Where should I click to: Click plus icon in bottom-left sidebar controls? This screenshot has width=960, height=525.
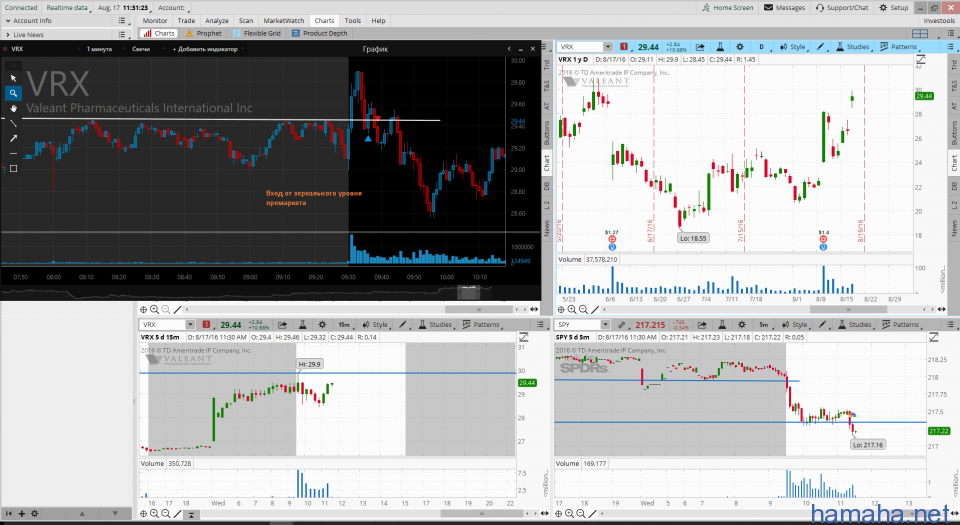click(21, 513)
